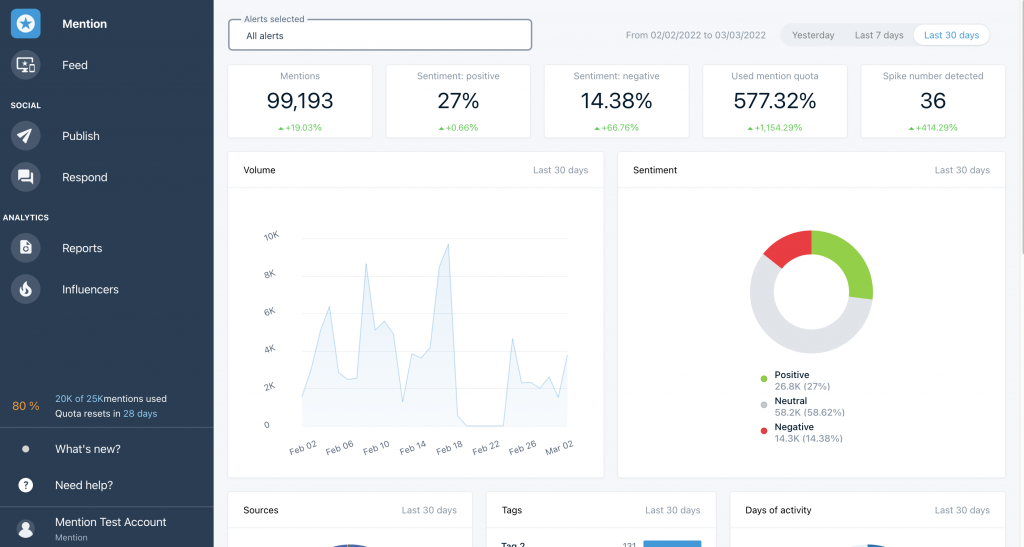Open the Mentions 99,193 stat card
This screenshot has height=547, width=1024.
point(300,101)
